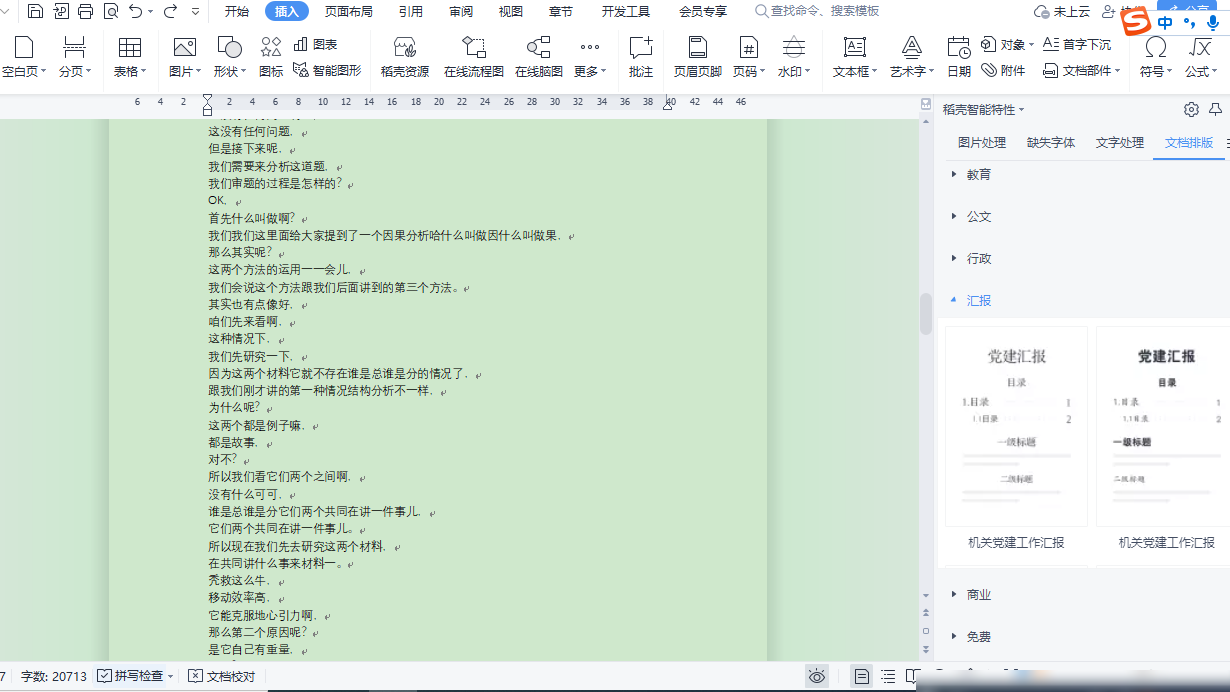Screen dimensions: 1230x692
Task: Open the icon library (图标)
Action: coord(271,56)
